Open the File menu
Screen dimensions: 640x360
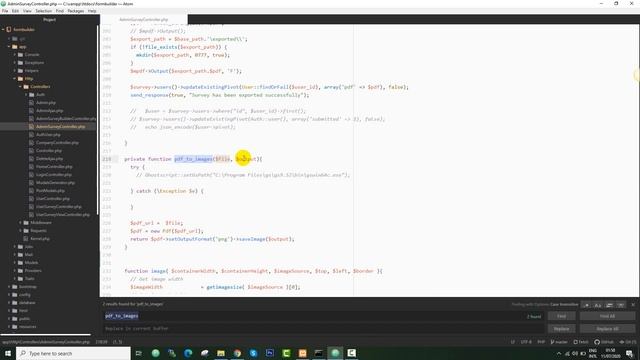pyautogui.click(x=5, y=11)
